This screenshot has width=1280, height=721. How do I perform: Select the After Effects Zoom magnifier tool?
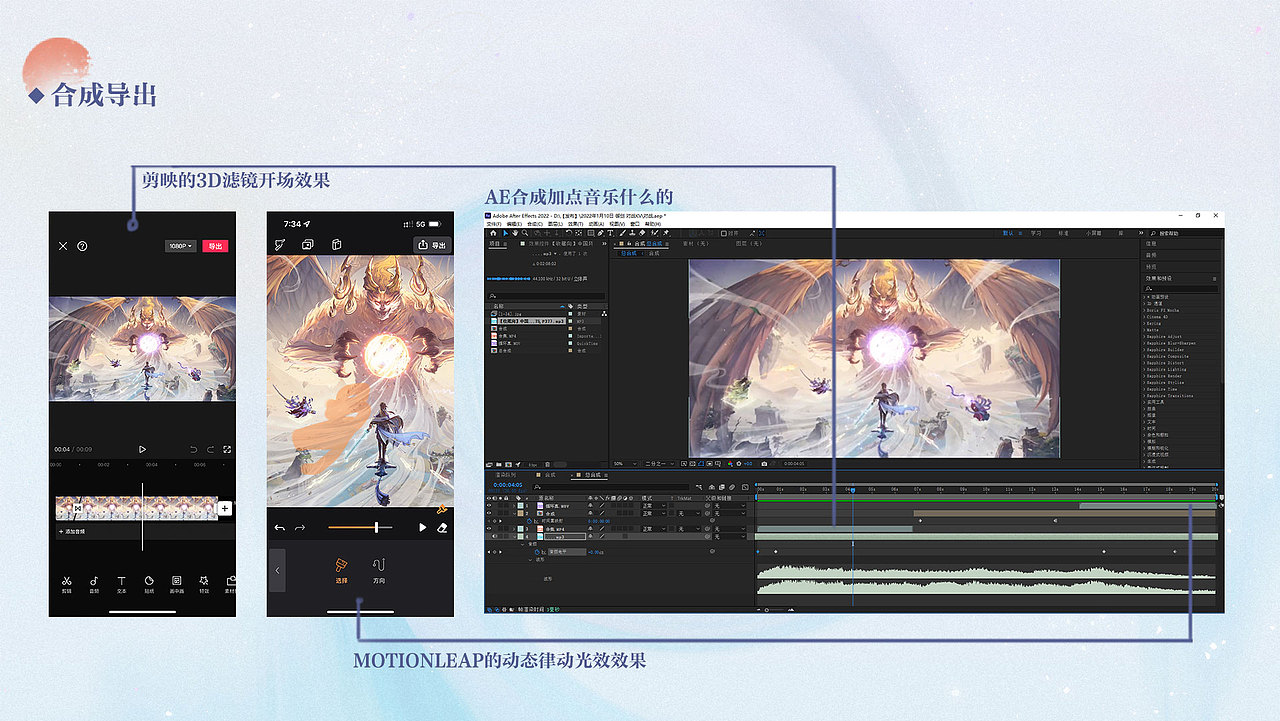click(x=525, y=233)
